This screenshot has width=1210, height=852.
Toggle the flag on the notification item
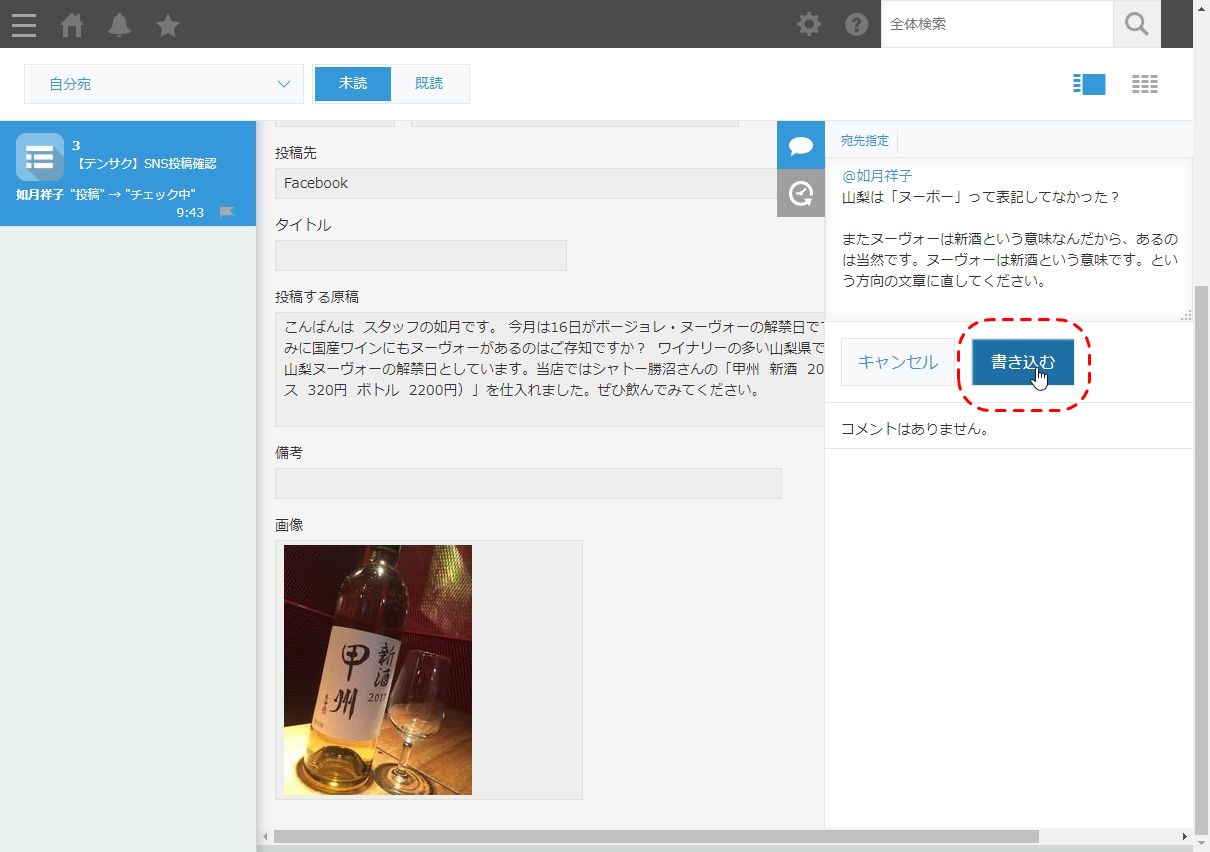[x=227, y=212]
